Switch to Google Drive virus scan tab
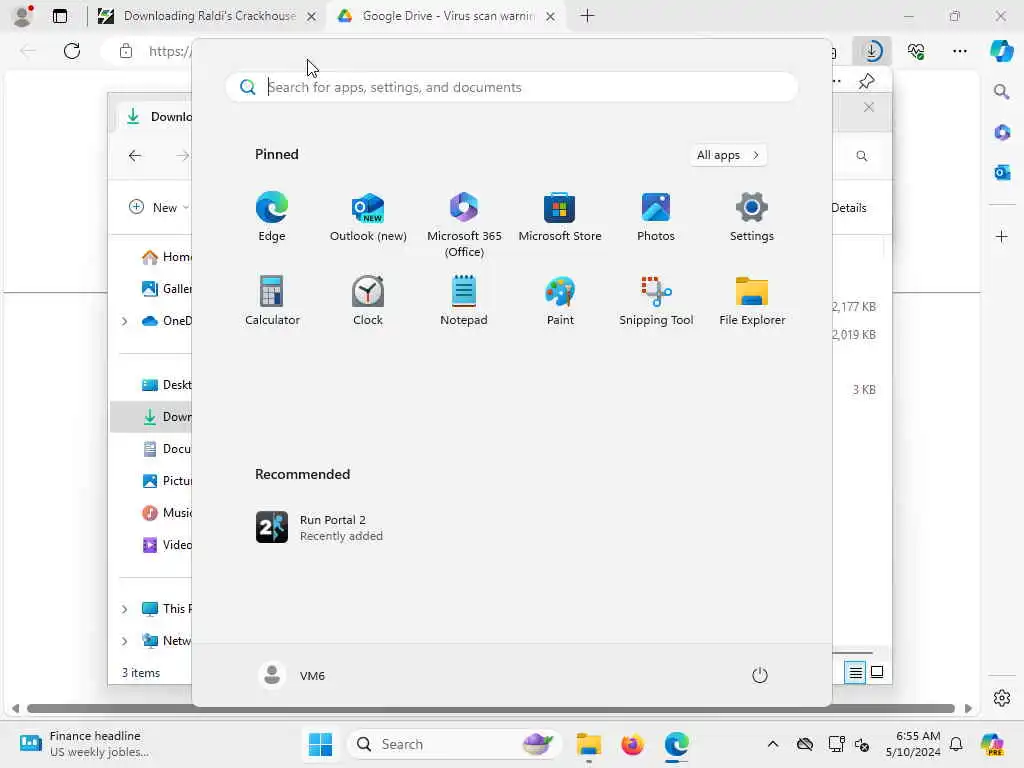 (x=447, y=16)
